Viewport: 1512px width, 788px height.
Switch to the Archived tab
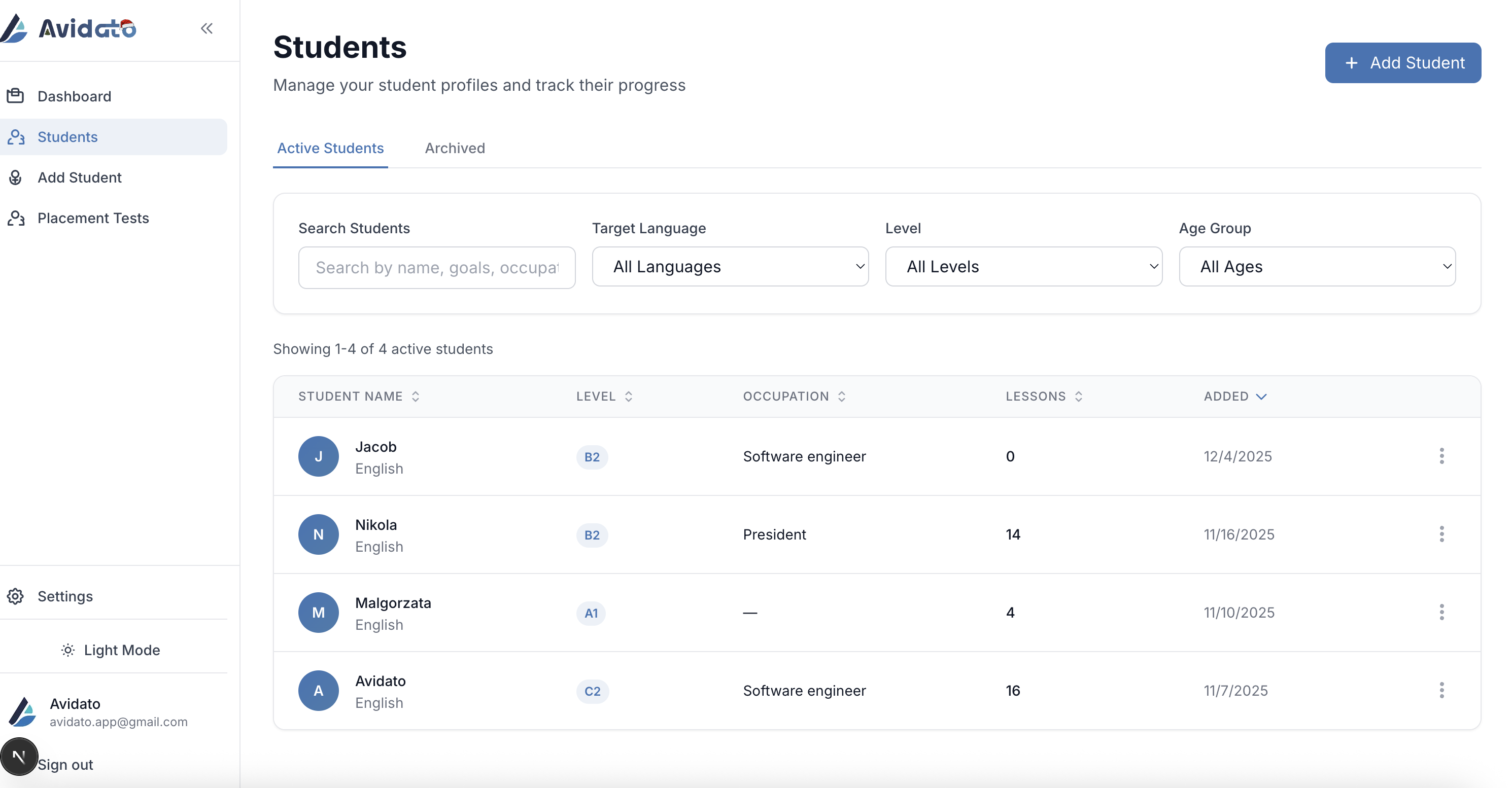point(455,149)
